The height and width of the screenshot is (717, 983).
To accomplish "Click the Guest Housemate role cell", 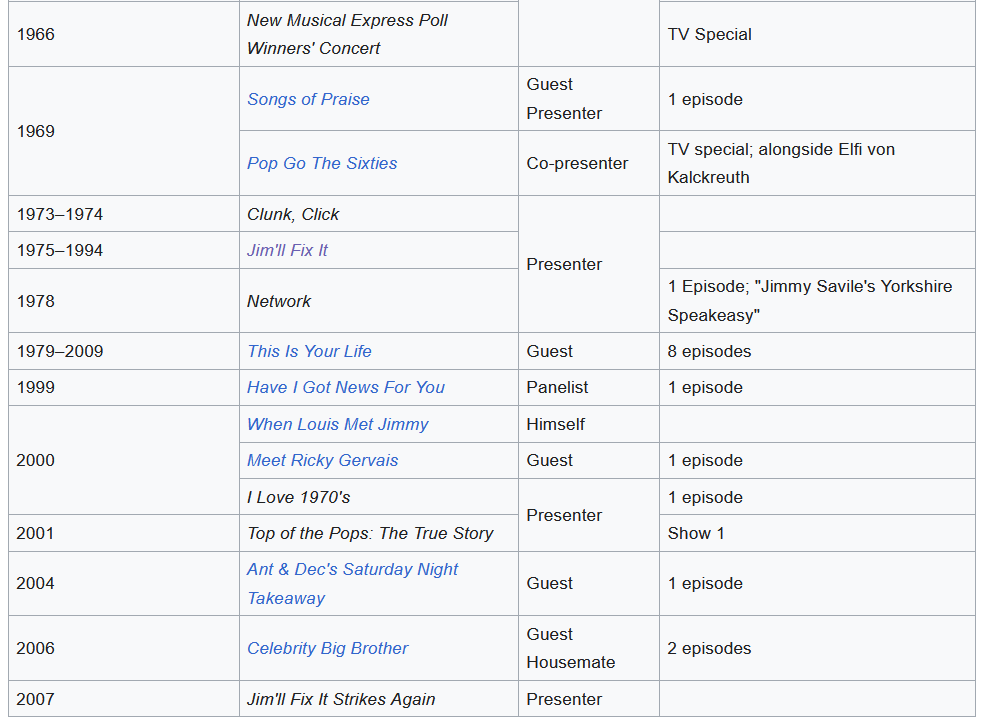I will pyautogui.click(x=589, y=648).
